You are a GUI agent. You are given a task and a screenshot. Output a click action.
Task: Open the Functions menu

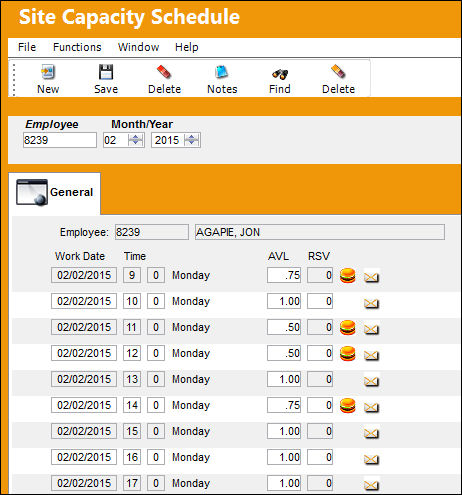(77, 47)
